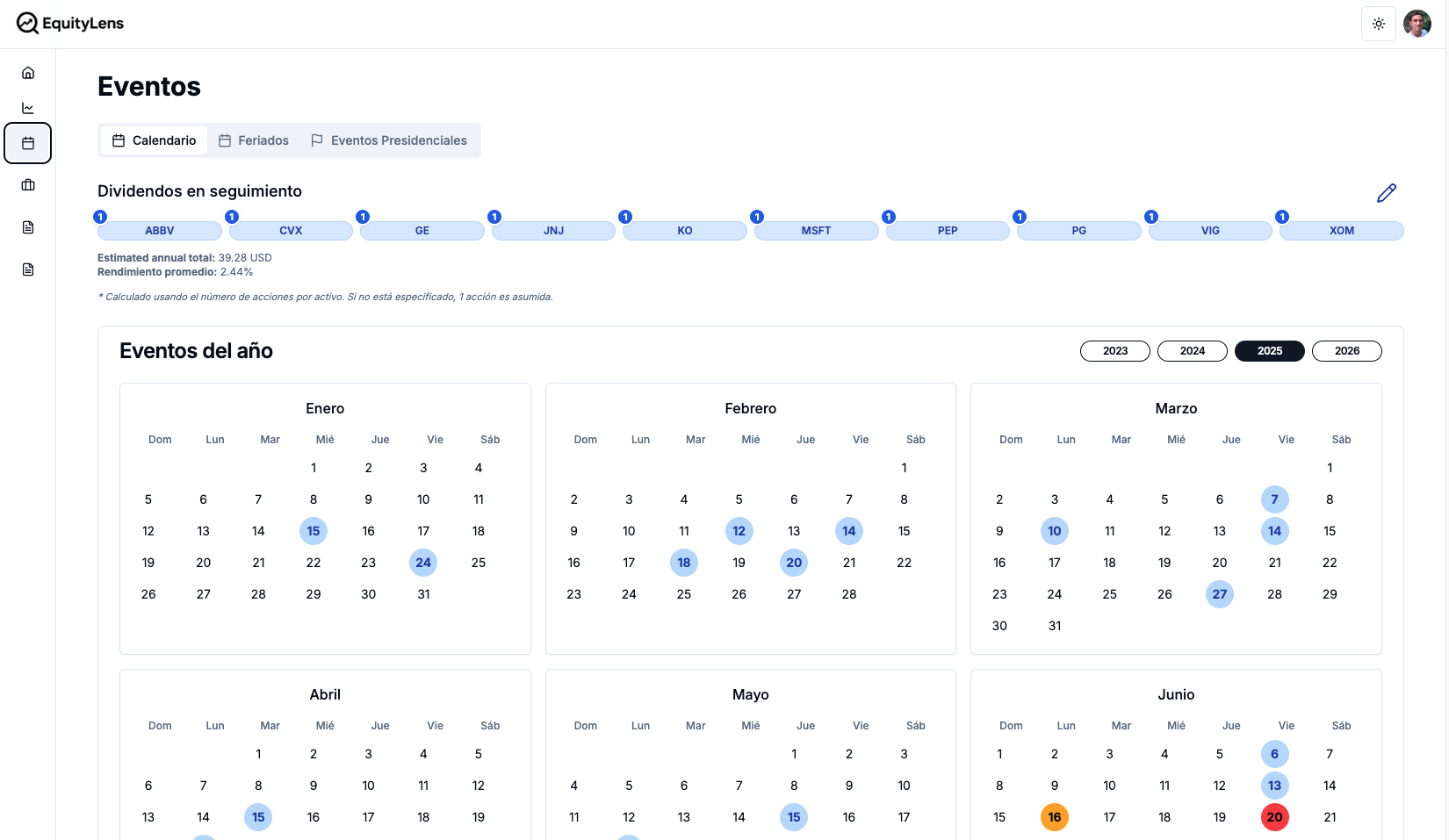Viewport: 1449px width, 840px height.
Task: Select year 2026
Action: click(1346, 351)
